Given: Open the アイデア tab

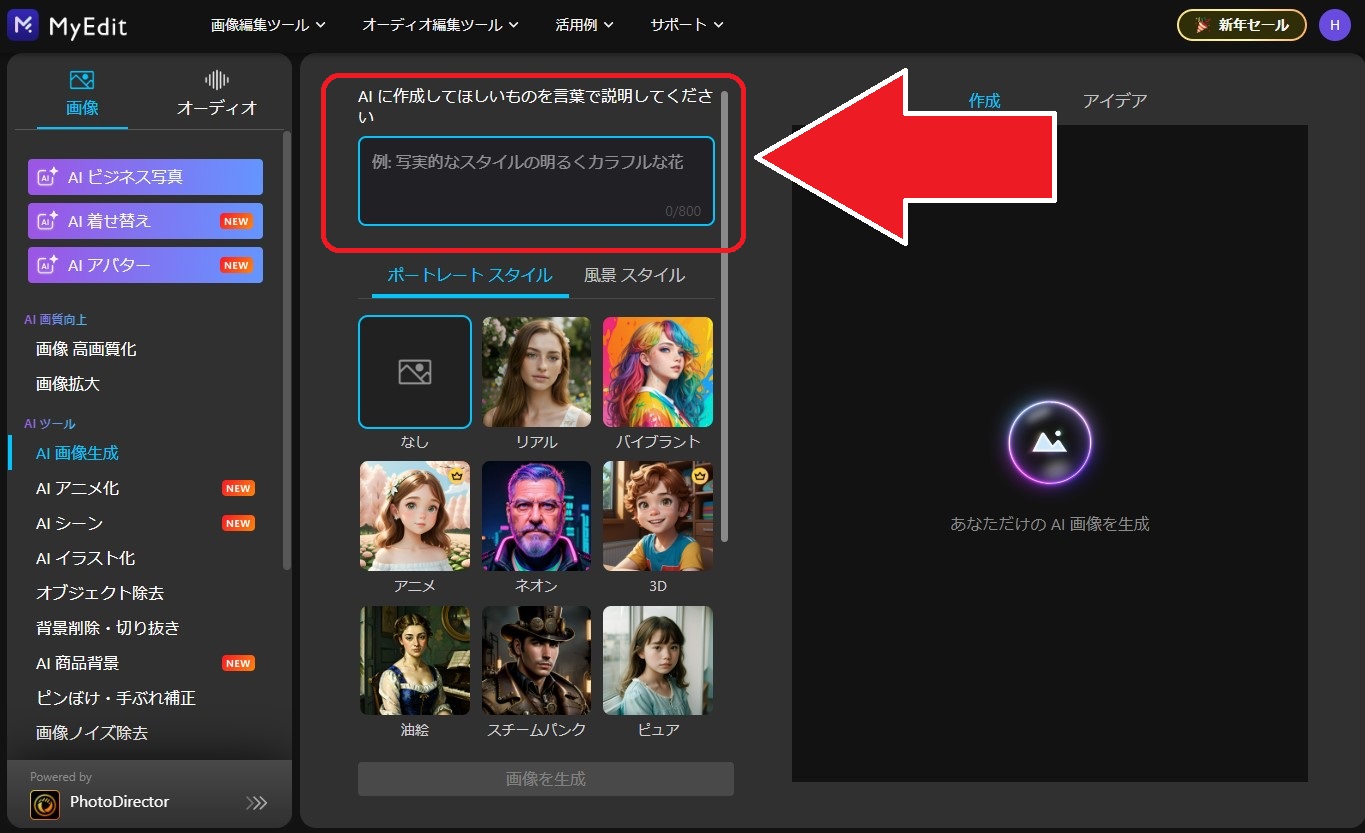Looking at the screenshot, I should pyautogui.click(x=1115, y=100).
